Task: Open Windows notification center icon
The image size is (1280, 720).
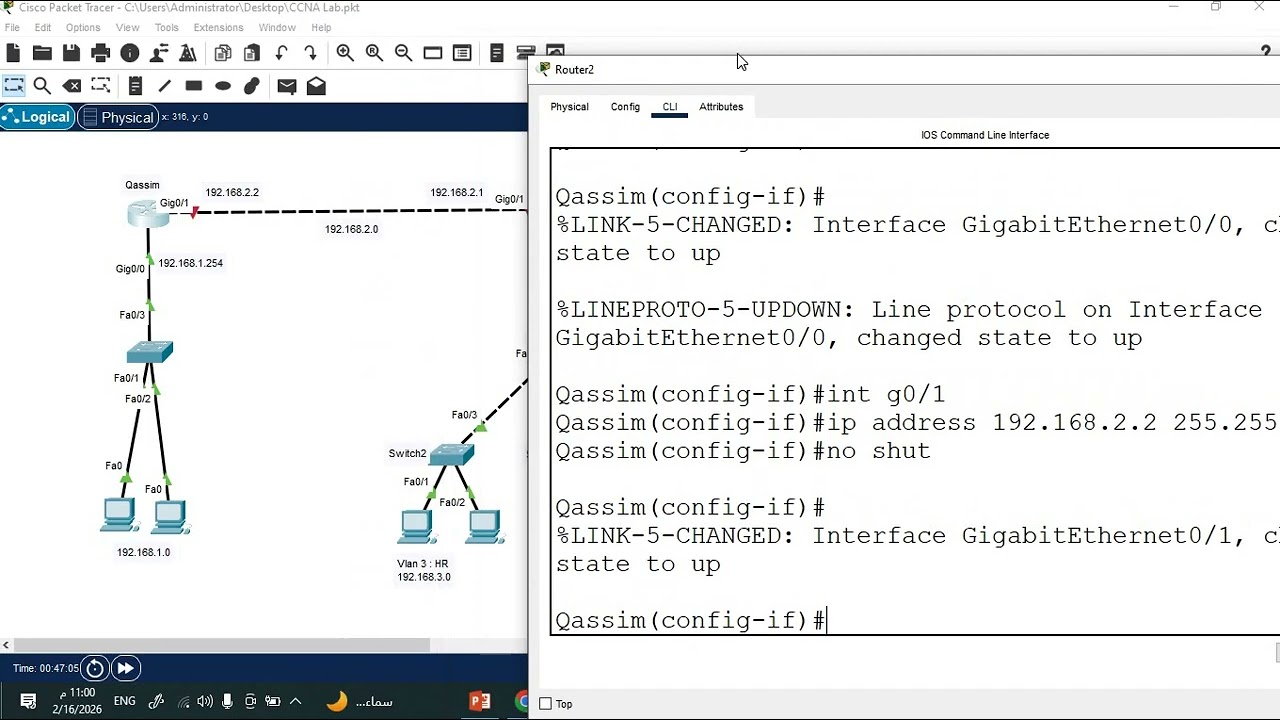Action: pyautogui.click(x=28, y=701)
